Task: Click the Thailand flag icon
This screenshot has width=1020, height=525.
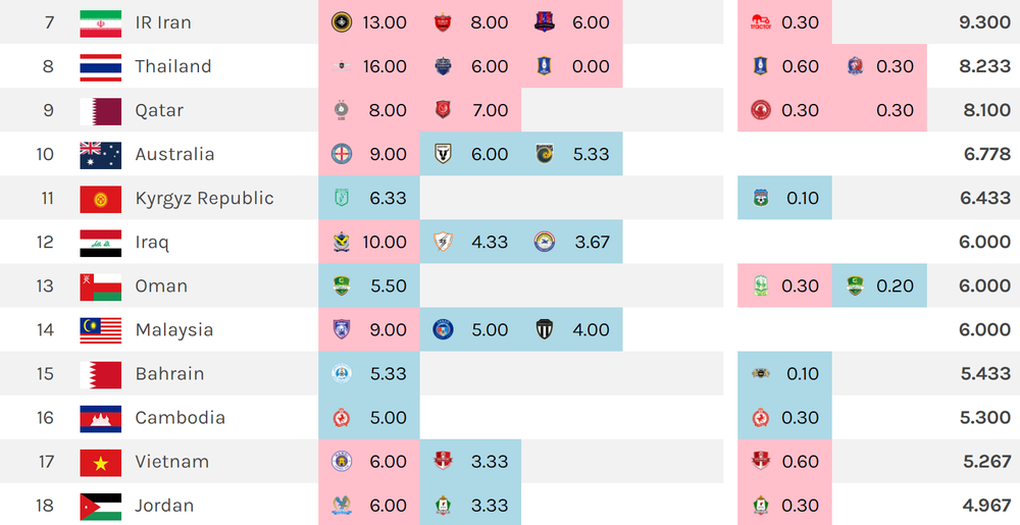Action: click(x=100, y=66)
